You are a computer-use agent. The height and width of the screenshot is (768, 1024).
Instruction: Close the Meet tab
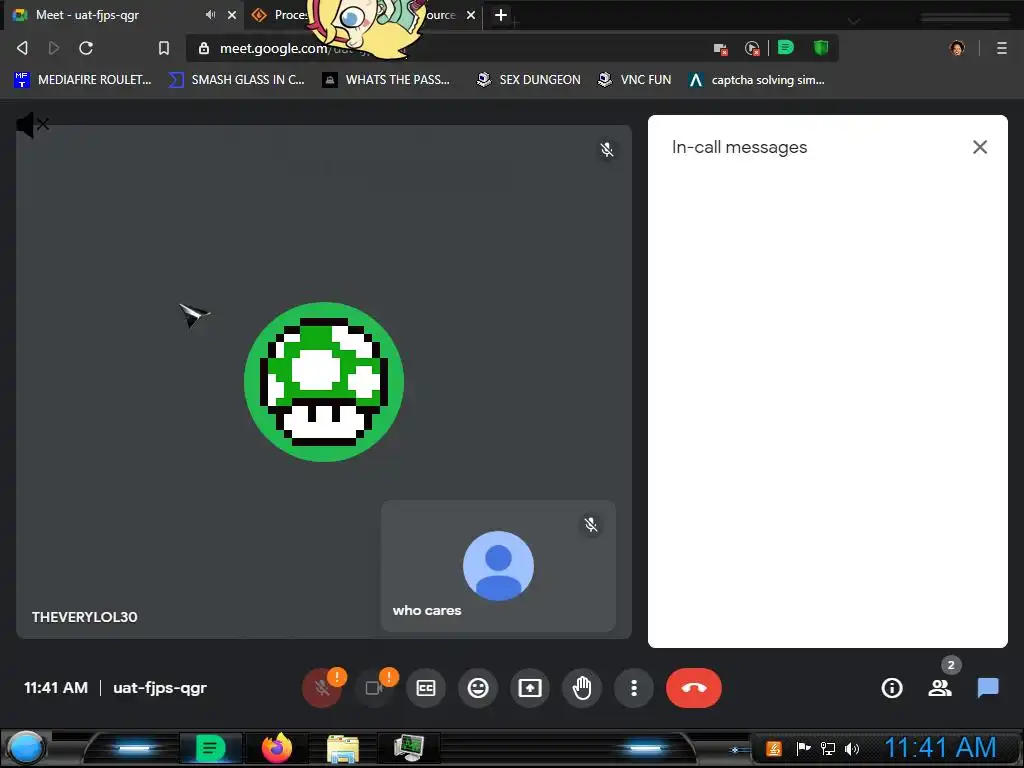[x=232, y=14]
